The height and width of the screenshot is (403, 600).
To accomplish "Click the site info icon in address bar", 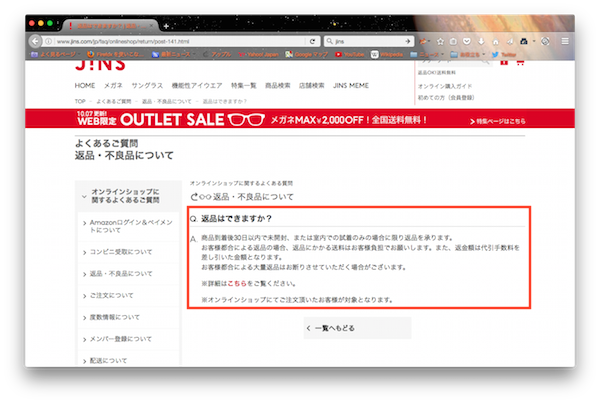I will (49, 41).
